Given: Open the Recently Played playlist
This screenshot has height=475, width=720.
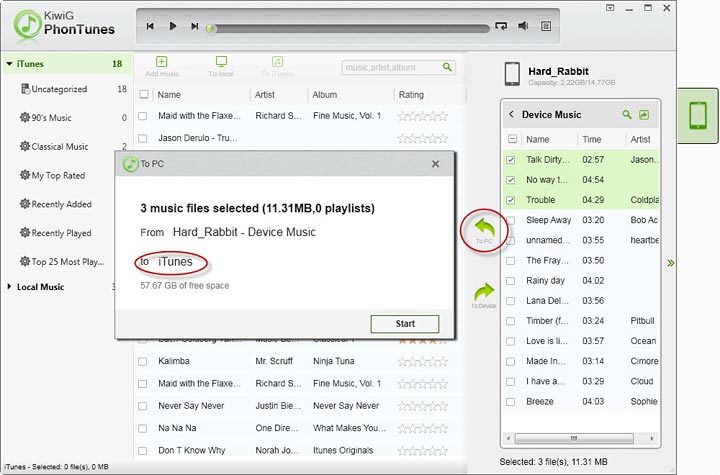Looking at the screenshot, I should coord(61,233).
